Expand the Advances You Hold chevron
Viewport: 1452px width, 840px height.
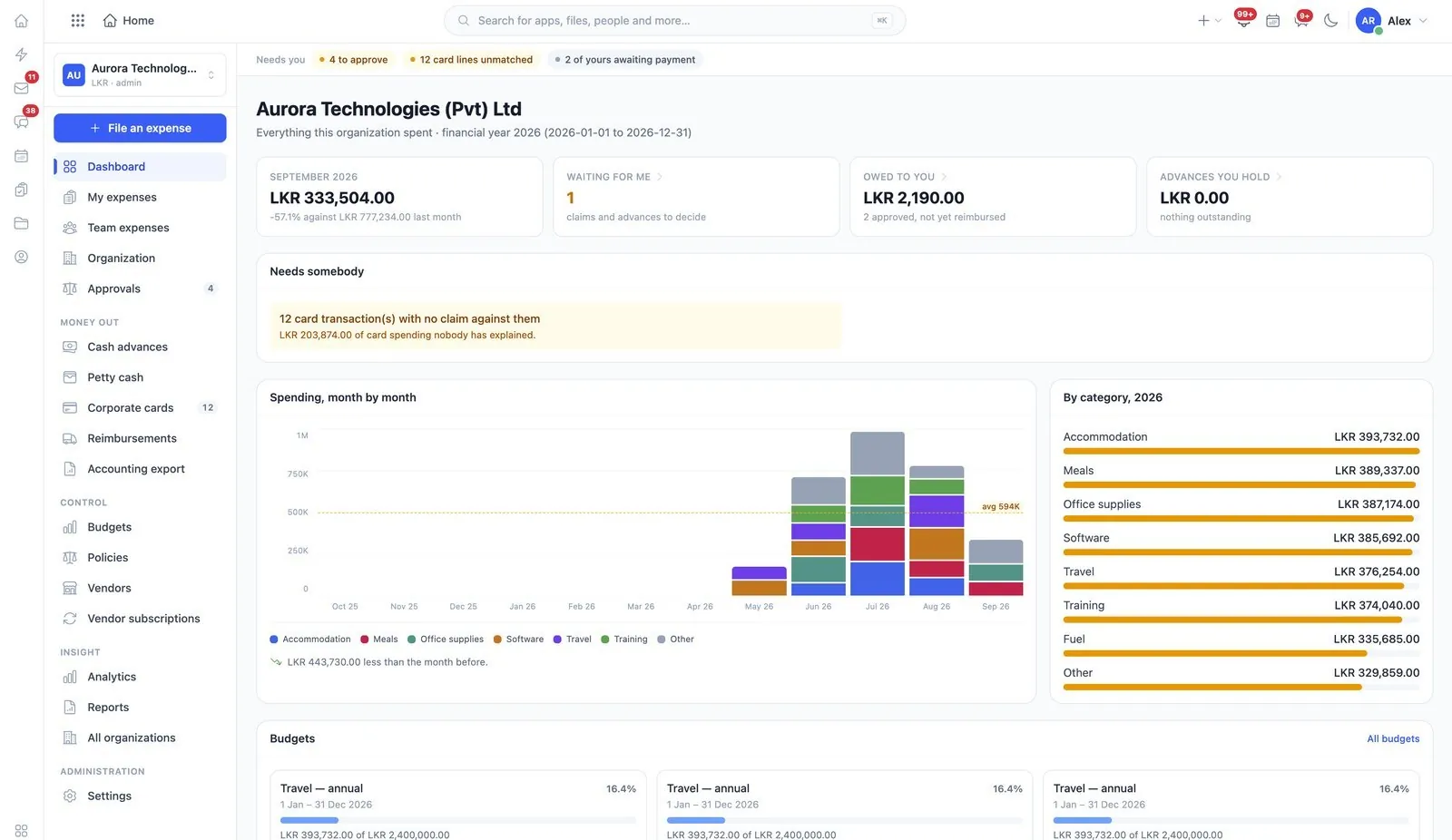coord(1279,177)
